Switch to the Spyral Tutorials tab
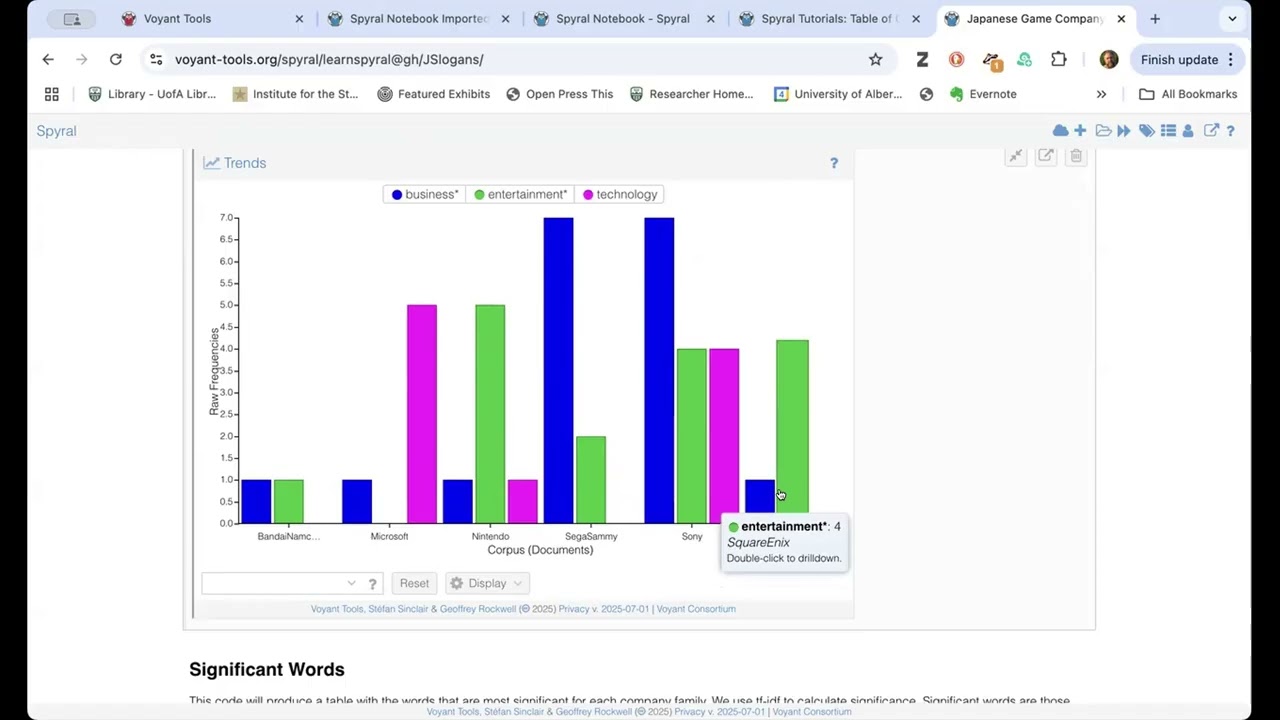This screenshot has width=1280, height=720. pos(829,19)
